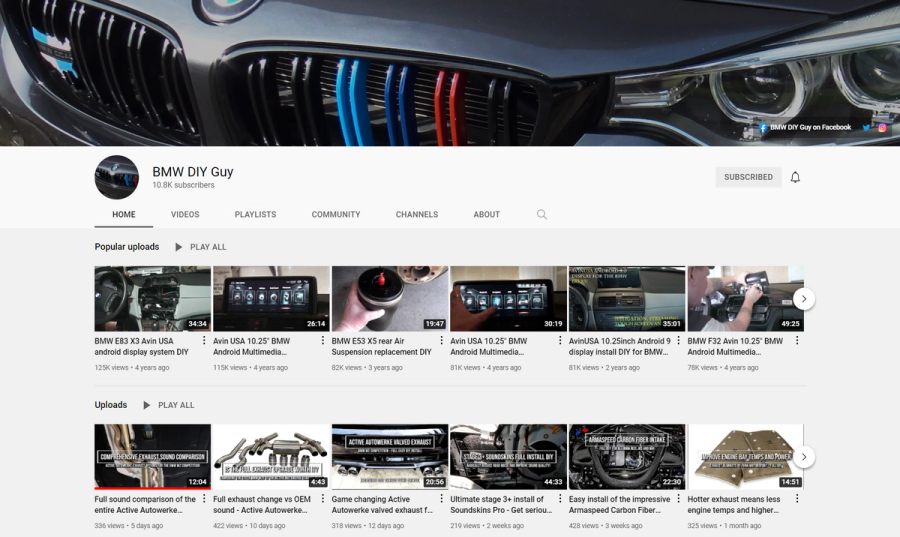This screenshot has height=537, width=900.
Task: Open BMW F32 Avin 10.25" video title
Action: 735,347
